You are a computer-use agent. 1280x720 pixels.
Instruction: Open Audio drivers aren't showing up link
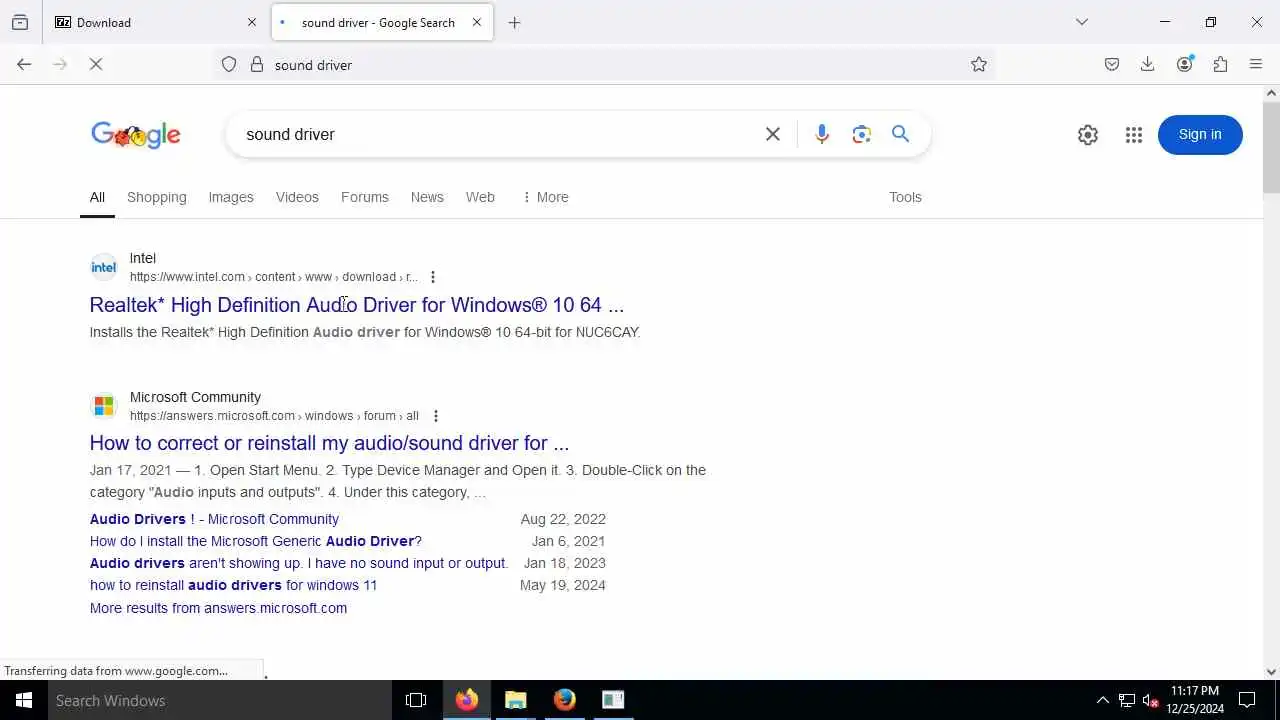click(x=299, y=563)
